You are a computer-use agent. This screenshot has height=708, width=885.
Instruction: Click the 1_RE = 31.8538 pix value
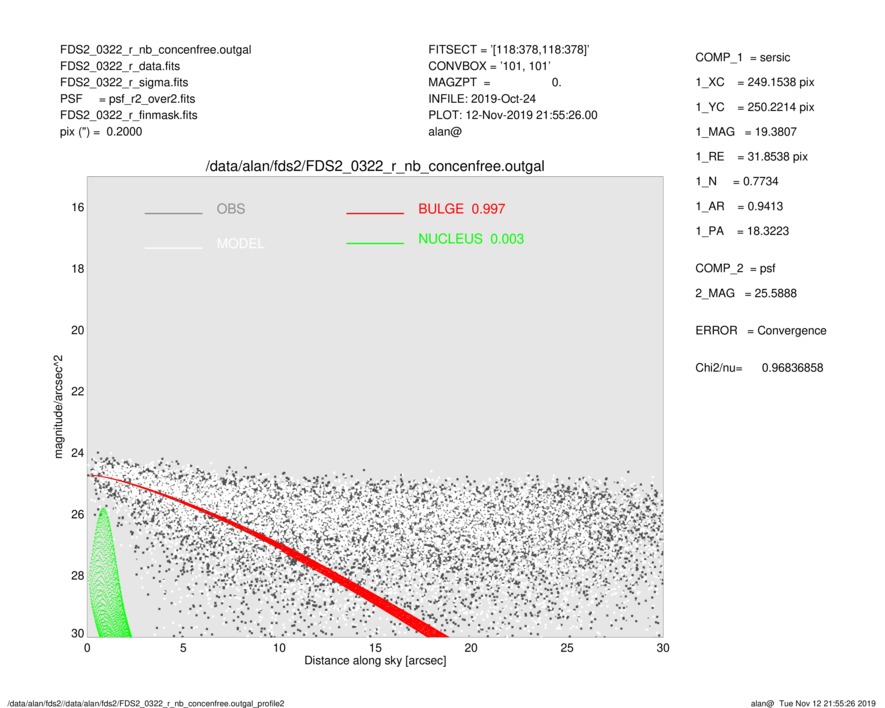pos(751,157)
